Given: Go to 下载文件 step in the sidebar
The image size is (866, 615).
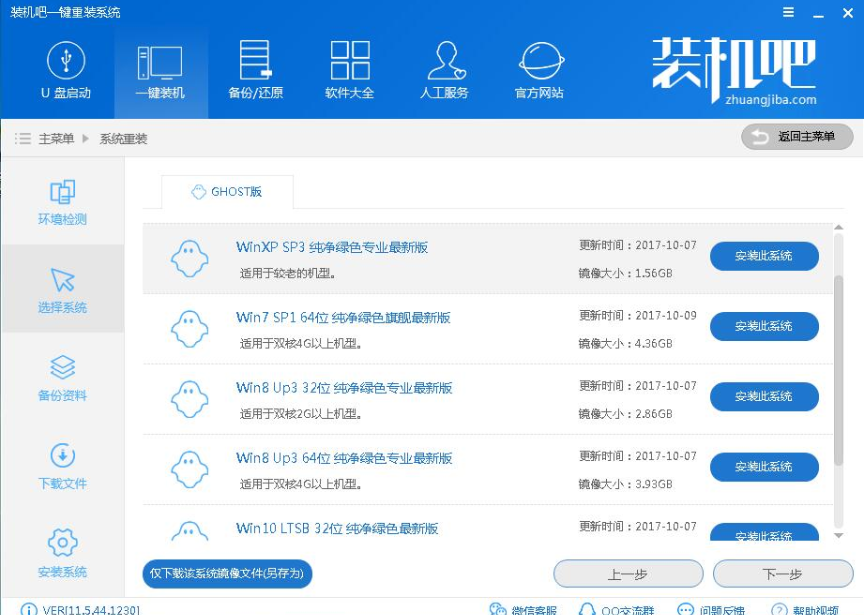Looking at the screenshot, I should 62,466.
